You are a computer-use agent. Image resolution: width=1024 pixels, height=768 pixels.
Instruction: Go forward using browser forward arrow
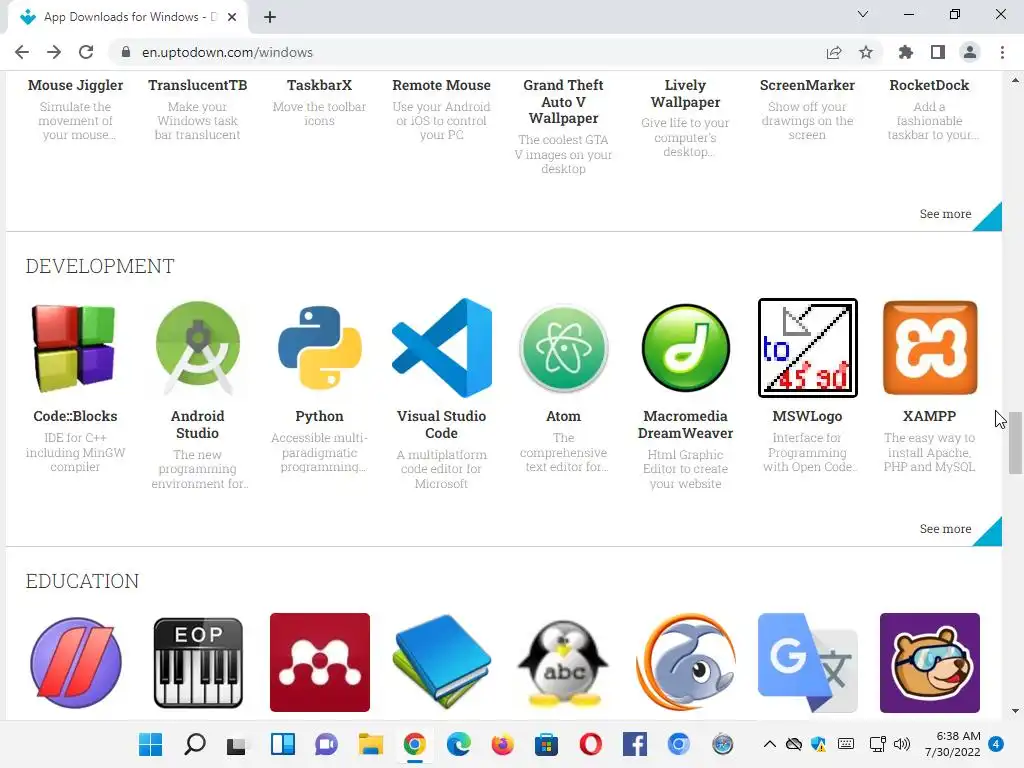point(54,52)
